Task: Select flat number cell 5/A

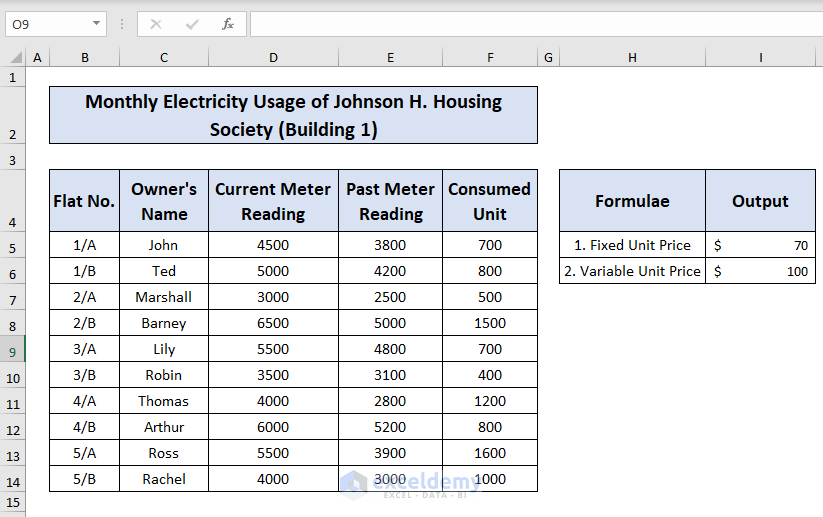Action: (x=85, y=453)
